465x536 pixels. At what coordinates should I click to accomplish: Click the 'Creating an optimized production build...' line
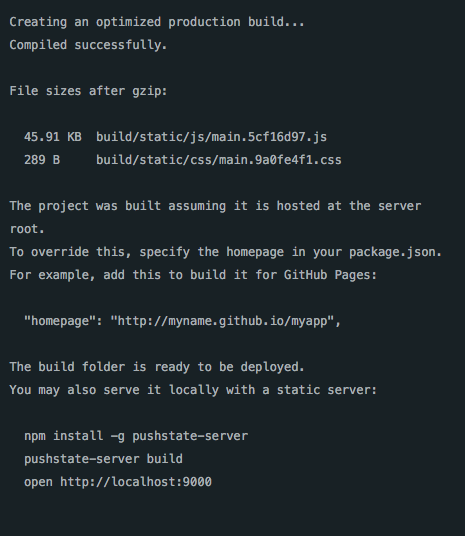(x=157, y=22)
